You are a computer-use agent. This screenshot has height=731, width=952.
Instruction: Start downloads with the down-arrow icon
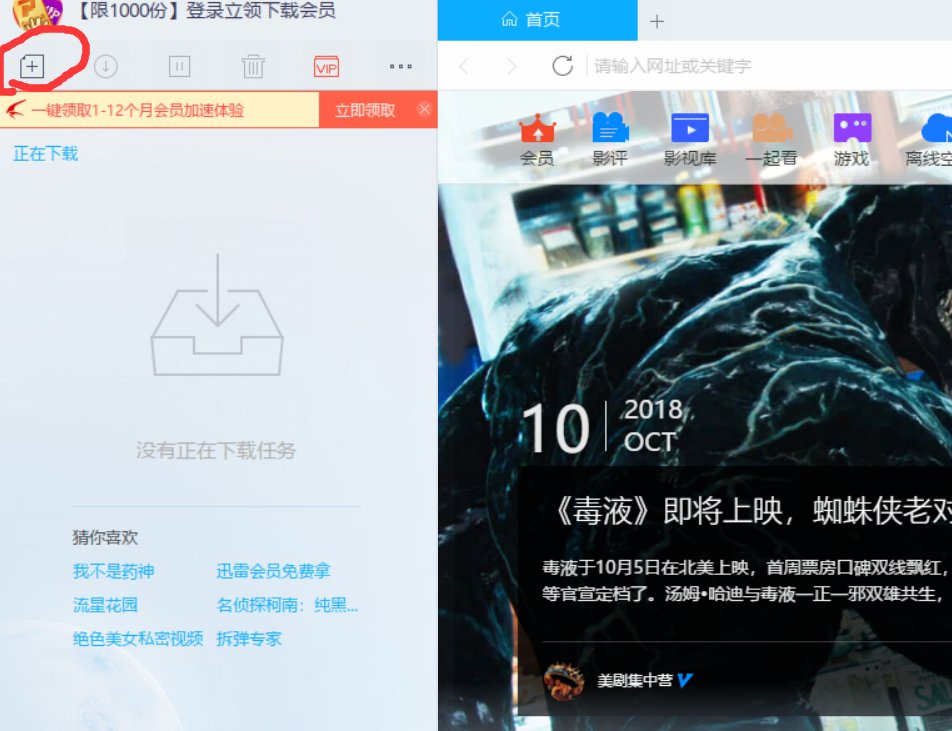(x=107, y=66)
